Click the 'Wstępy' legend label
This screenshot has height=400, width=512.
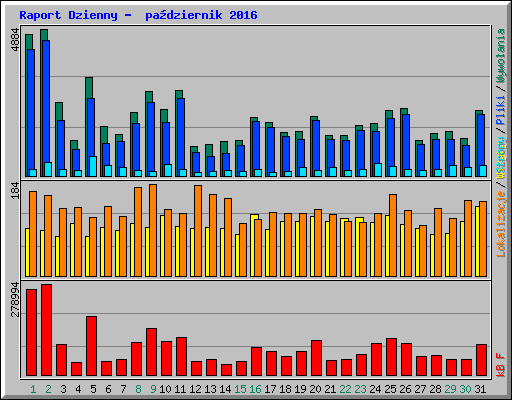(501, 157)
